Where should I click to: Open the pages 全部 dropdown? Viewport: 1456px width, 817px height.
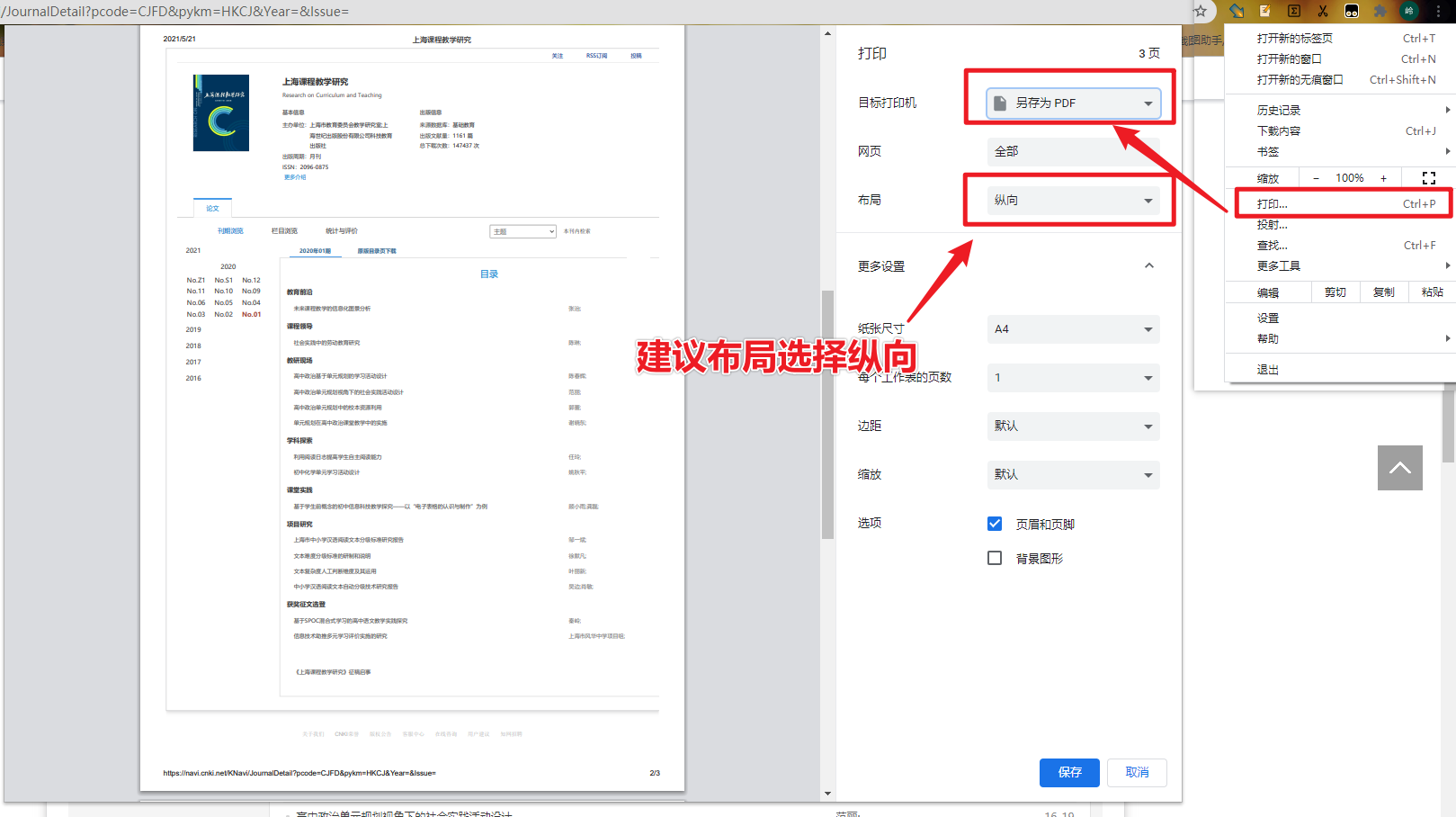tap(1073, 151)
